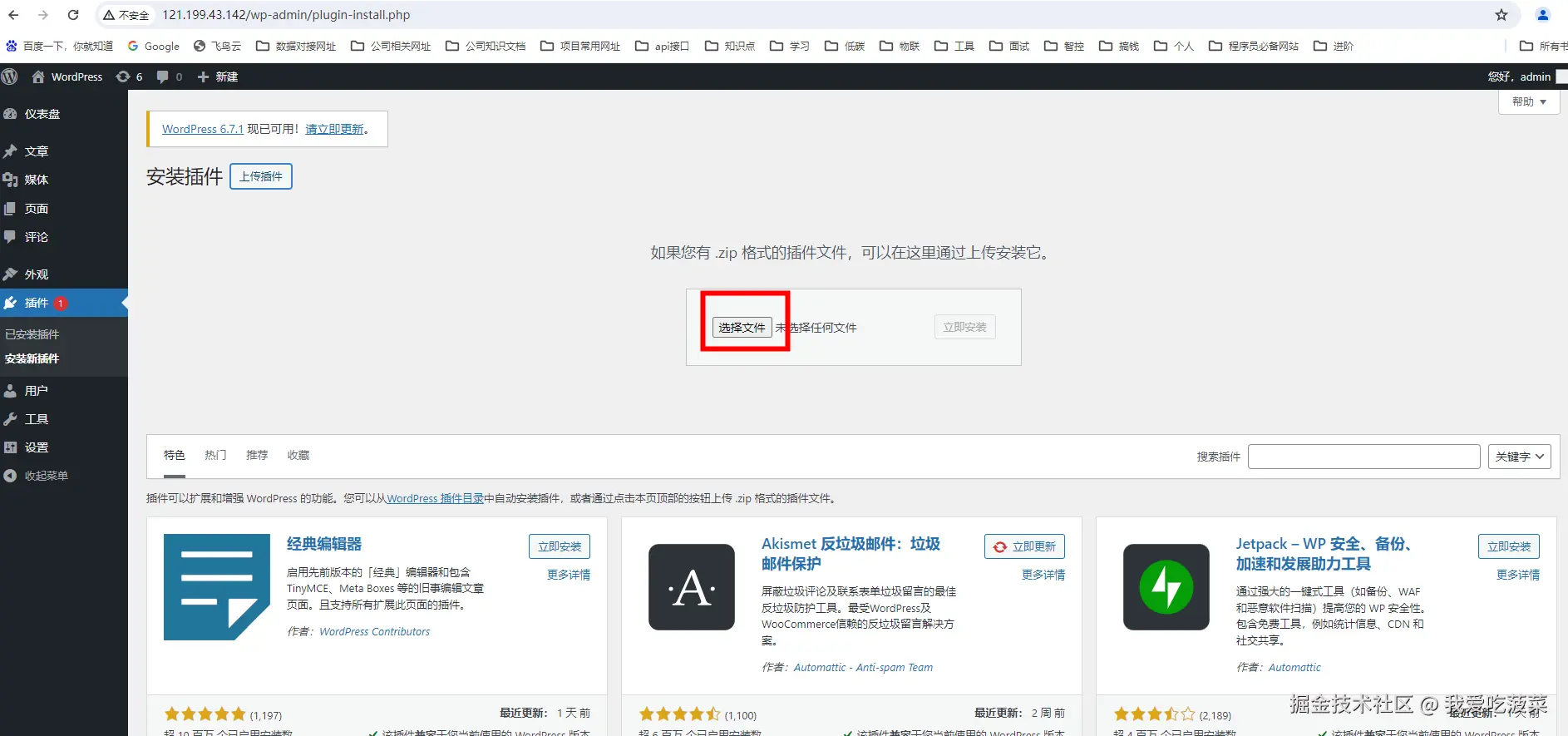Open 文章 posts in sidebar
This screenshot has width=1568, height=736.
point(64,151)
